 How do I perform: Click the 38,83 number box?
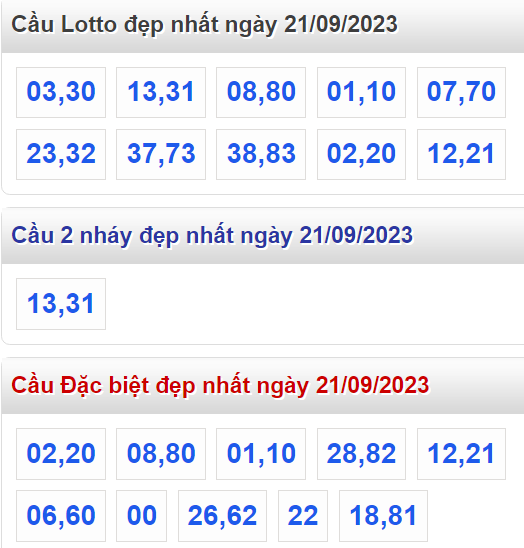(261, 154)
